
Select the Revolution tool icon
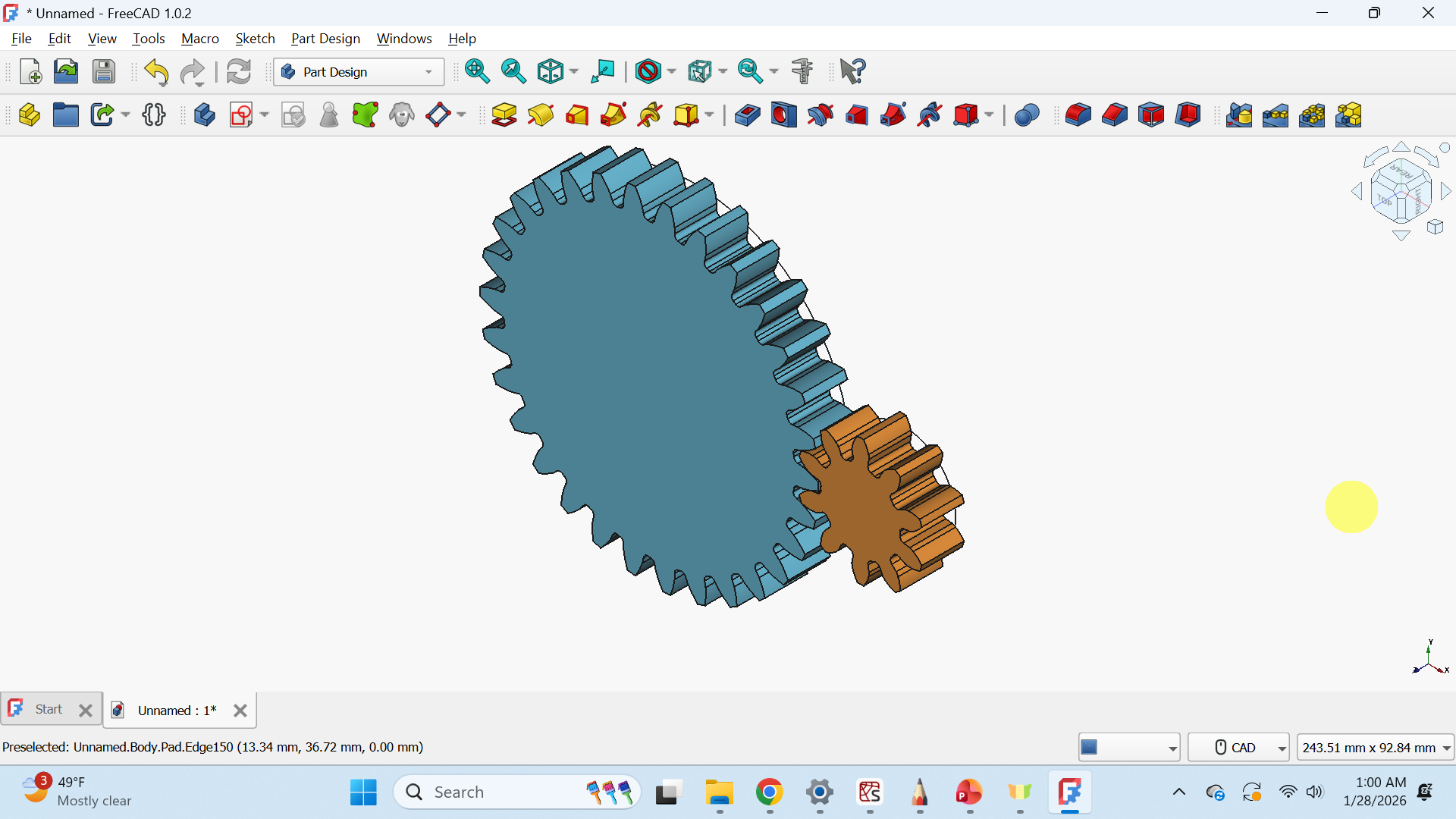pyautogui.click(x=541, y=115)
